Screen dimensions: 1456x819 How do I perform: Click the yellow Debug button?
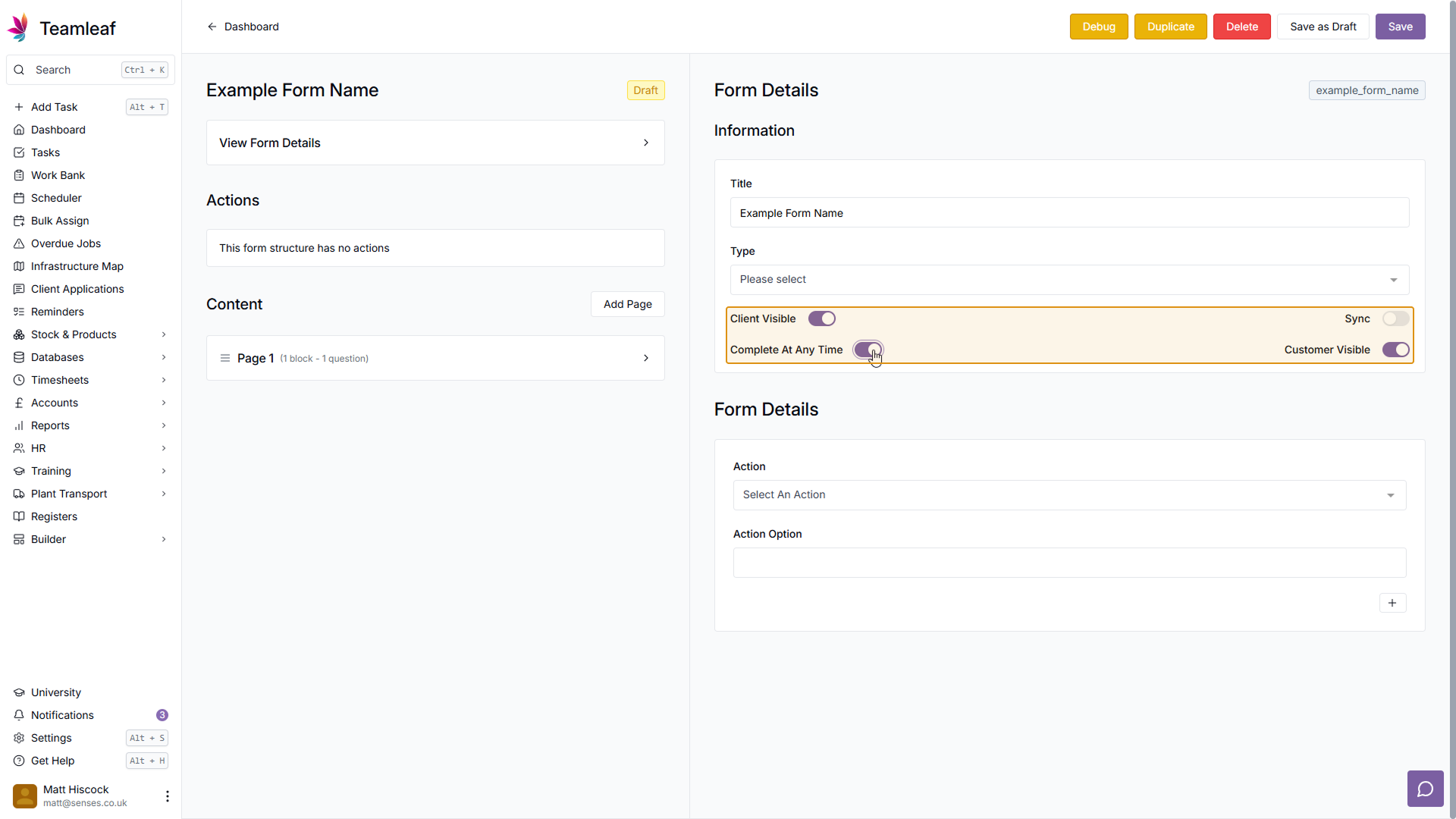[1098, 27]
